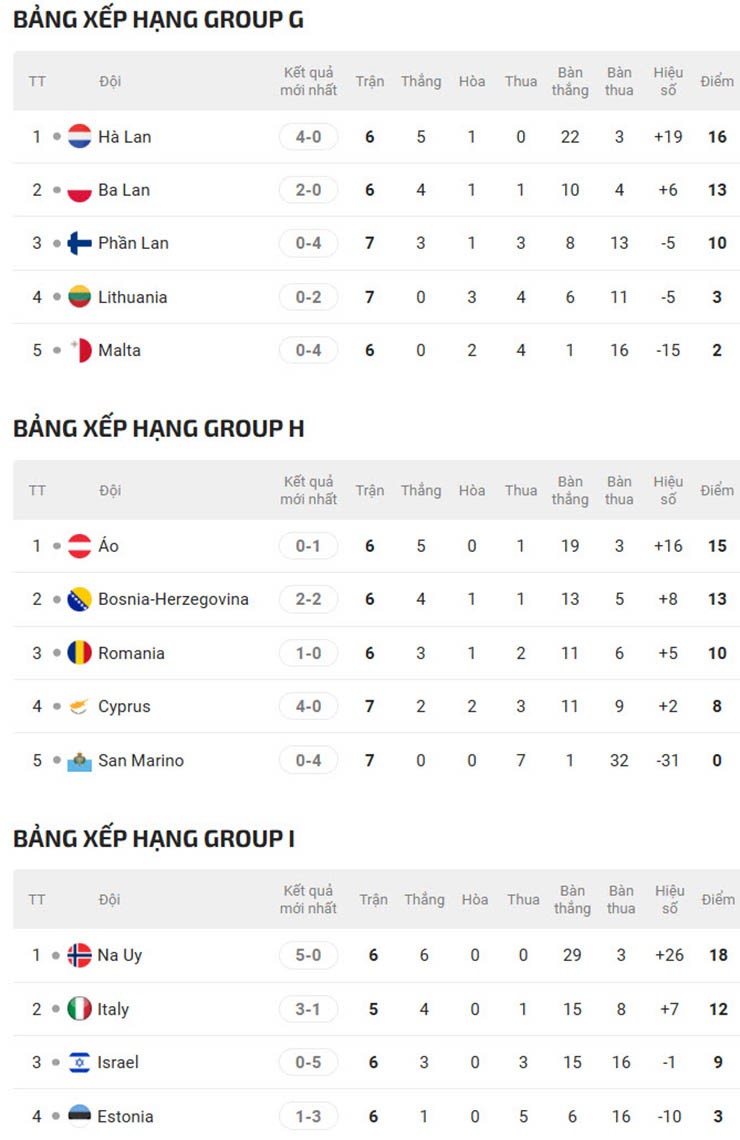This screenshot has height=1140, width=740.
Task: Click the Netherlands flag icon
Action: pyautogui.click(x=80, y=137)
